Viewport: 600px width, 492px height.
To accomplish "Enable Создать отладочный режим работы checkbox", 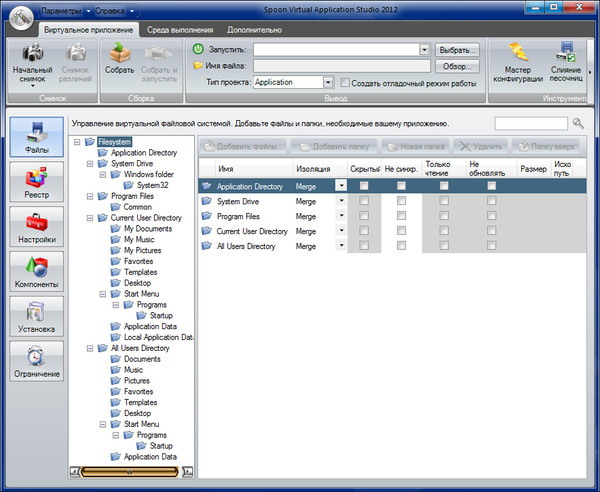I will pyautogui.click(x=346, y=83).
